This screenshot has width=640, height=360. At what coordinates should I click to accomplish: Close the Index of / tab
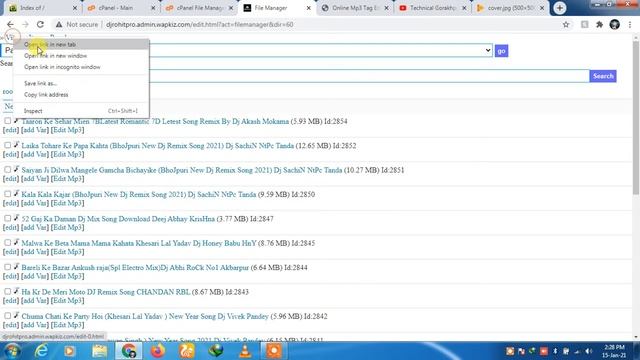click(75, 8)
